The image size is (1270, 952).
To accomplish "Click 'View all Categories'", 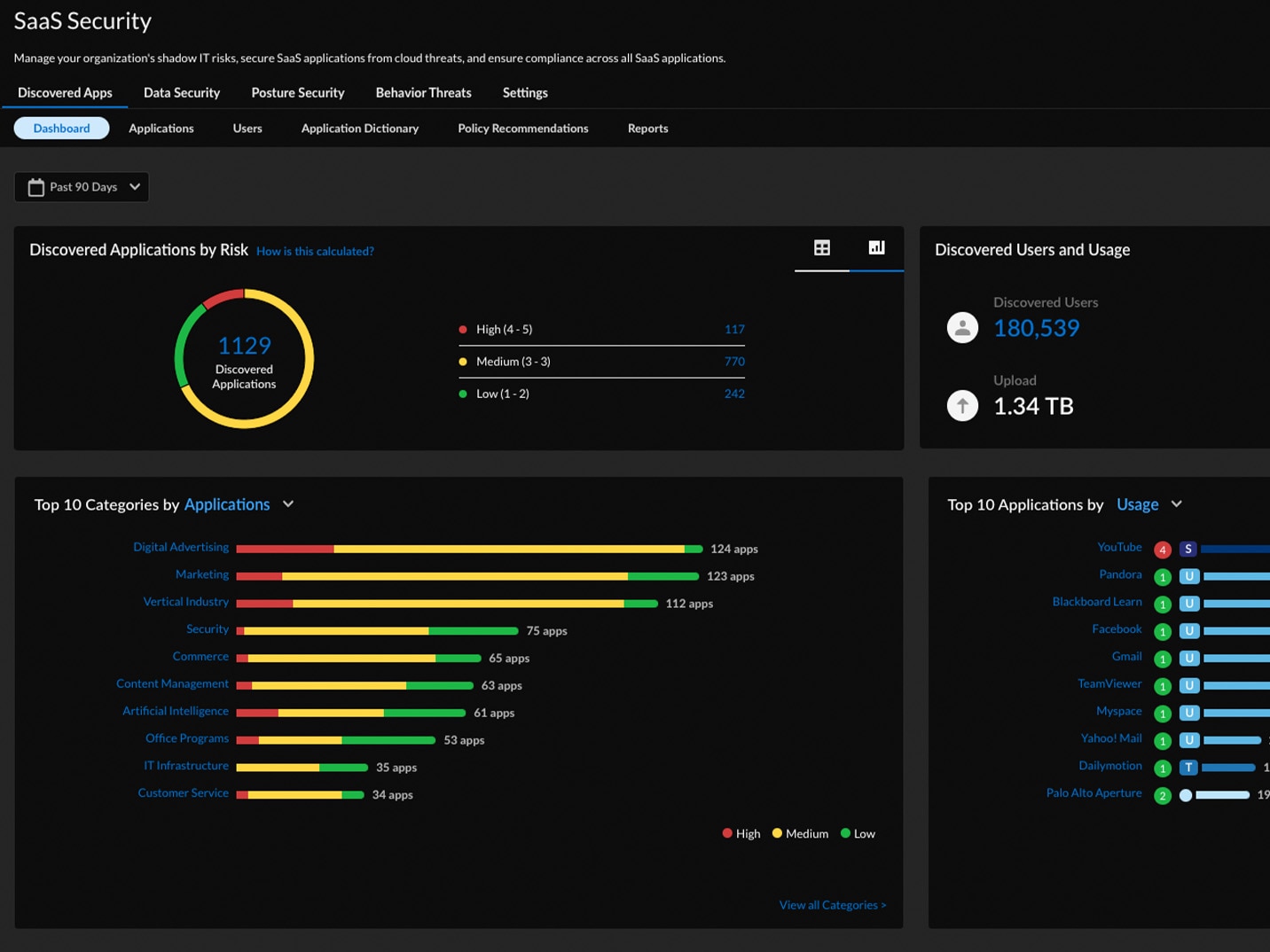I will [x=832, y=904].
